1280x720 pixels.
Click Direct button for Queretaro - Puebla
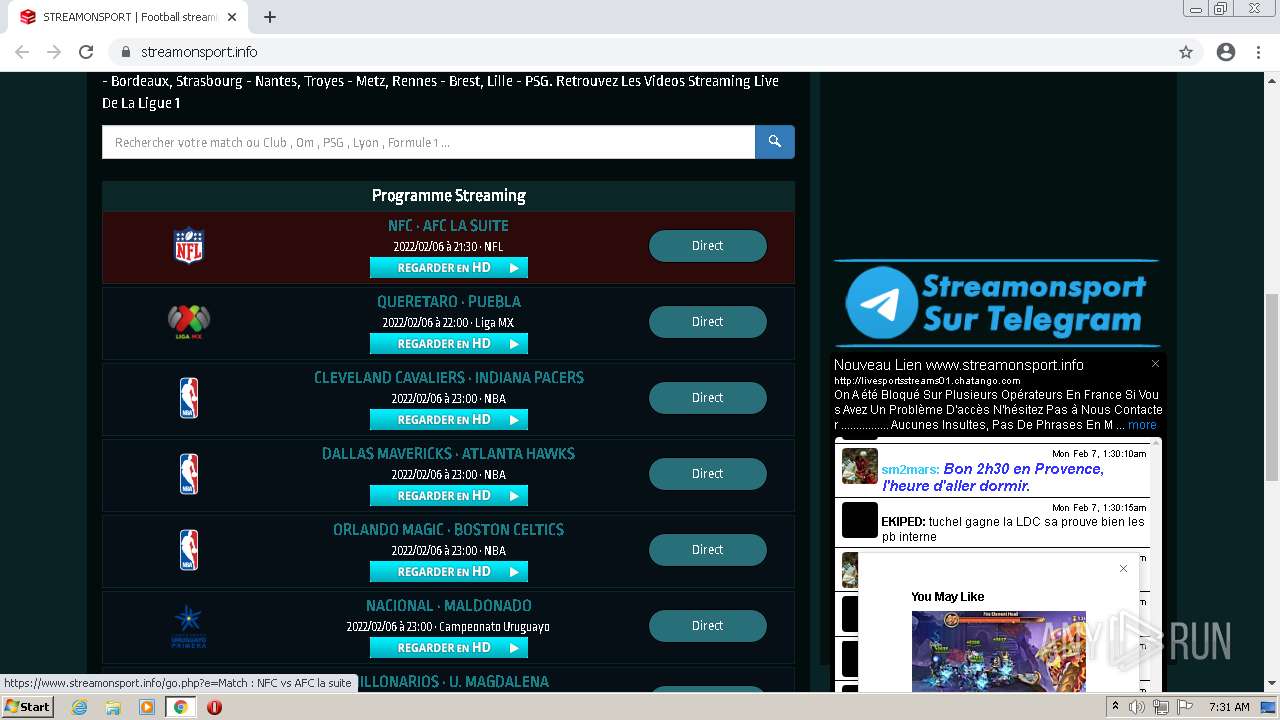pyautogui.click(x=708, y=322)
